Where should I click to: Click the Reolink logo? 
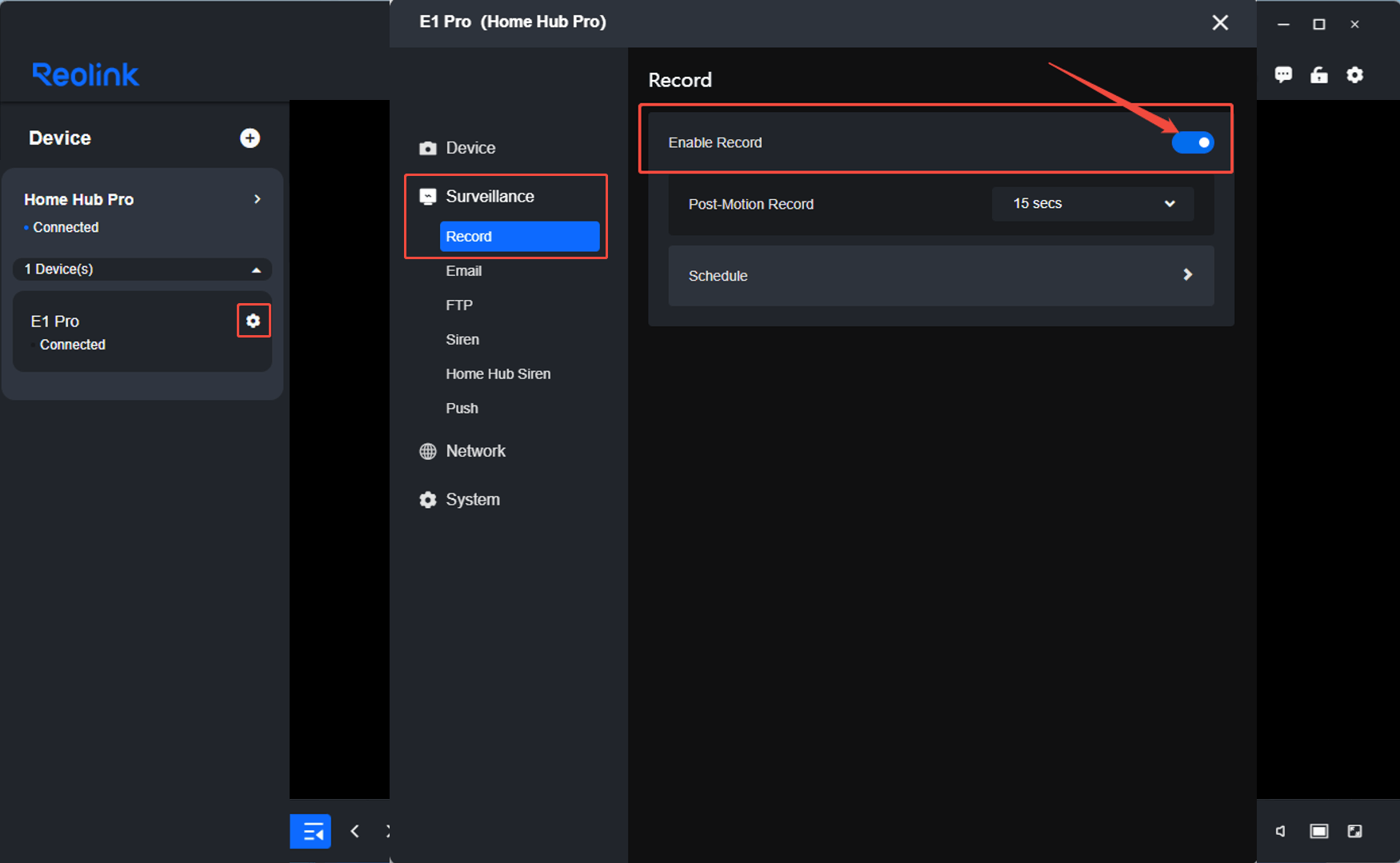(x=86, y=74)
